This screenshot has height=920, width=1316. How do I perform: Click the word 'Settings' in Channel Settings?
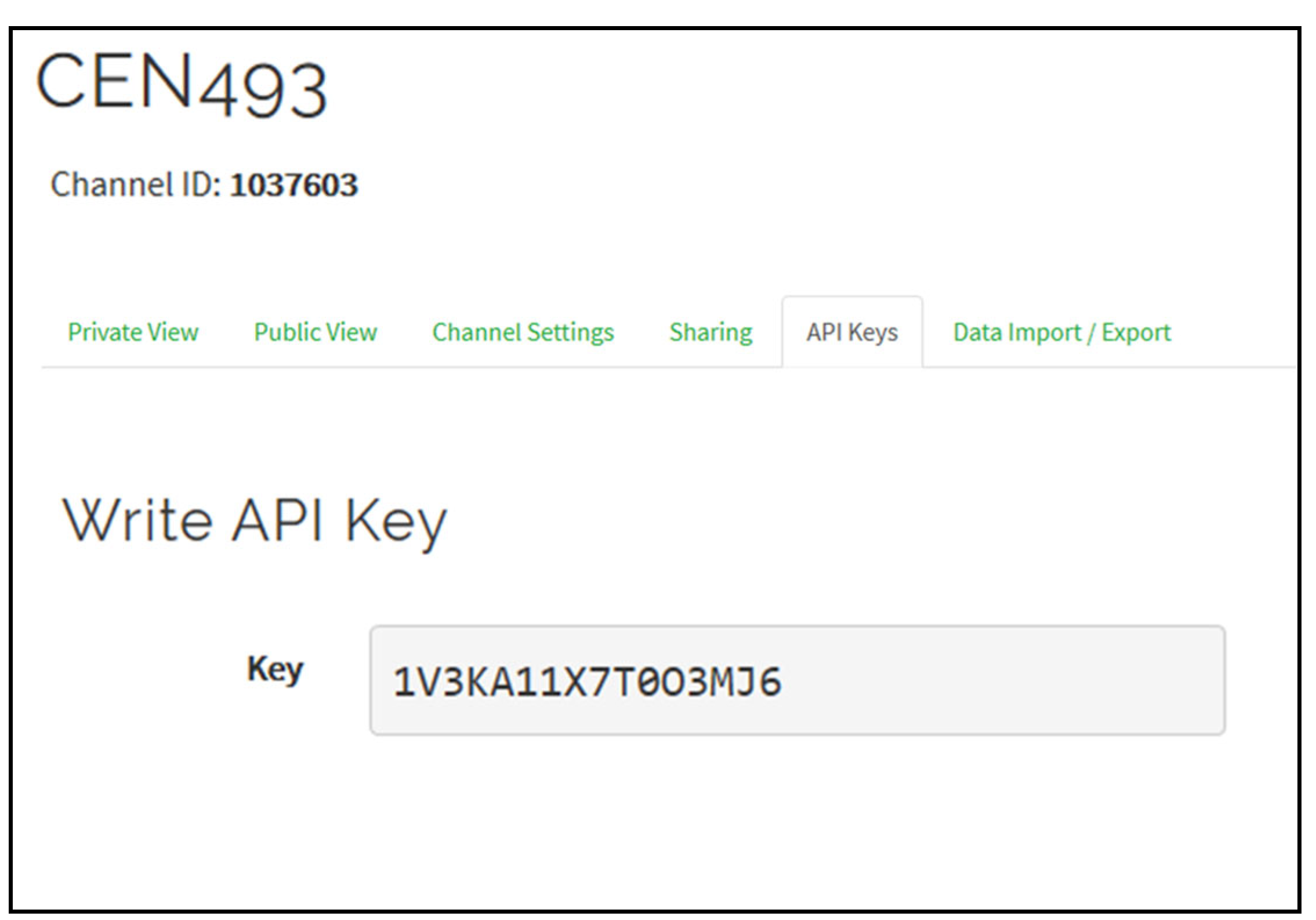click(570, 332)
